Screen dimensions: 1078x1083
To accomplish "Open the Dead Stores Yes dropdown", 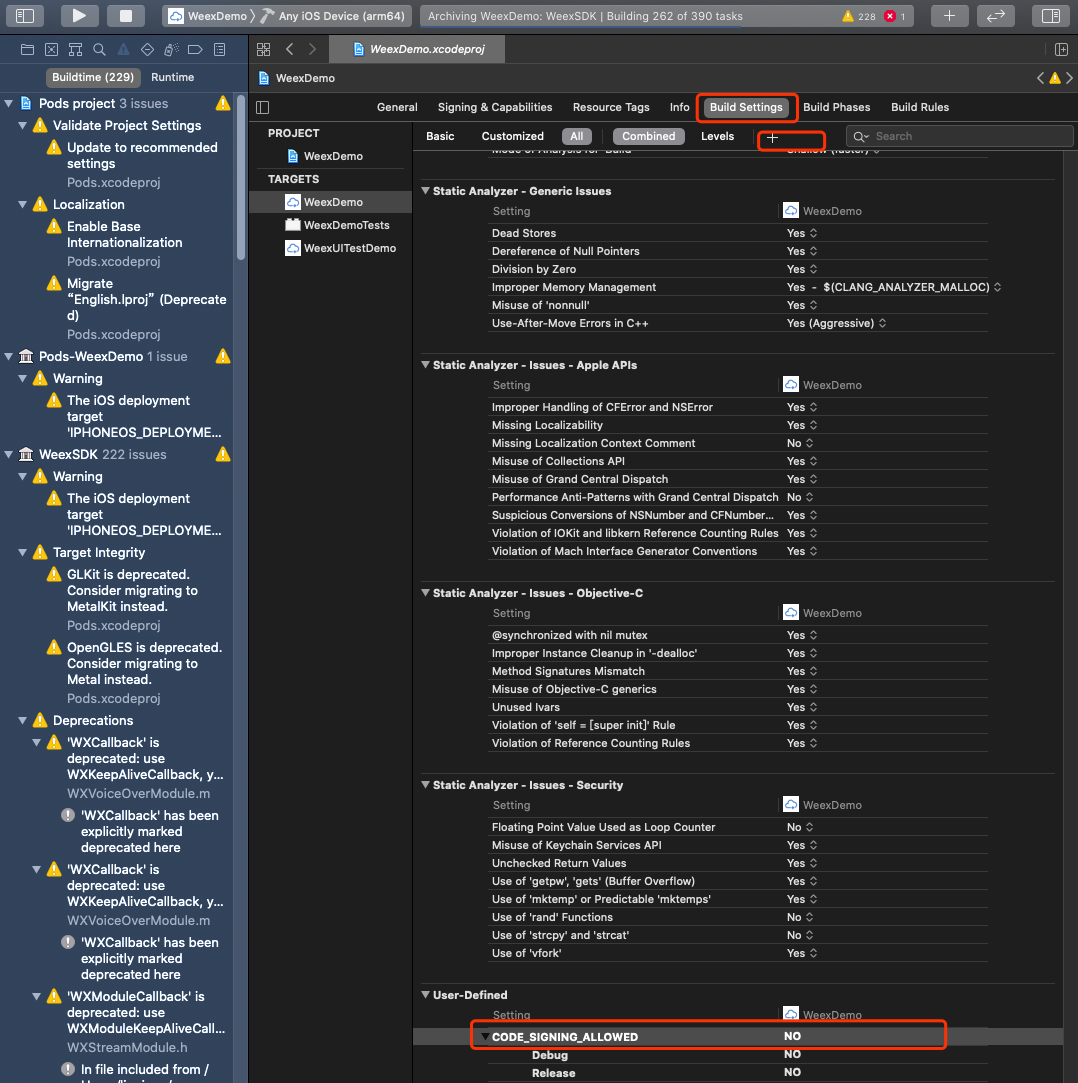I will click(x=802, y=233).
